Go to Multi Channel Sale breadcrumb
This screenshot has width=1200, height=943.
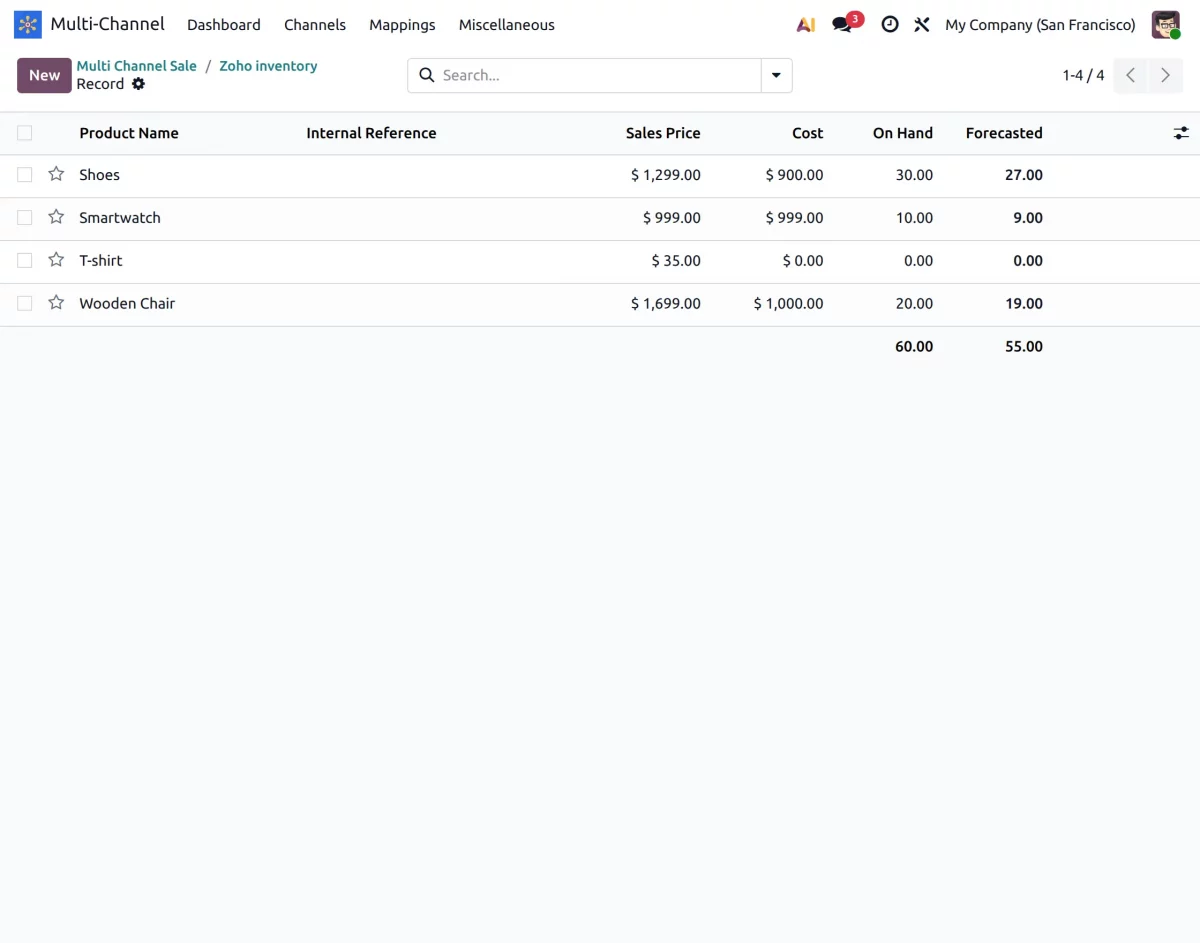click(137, 66)
